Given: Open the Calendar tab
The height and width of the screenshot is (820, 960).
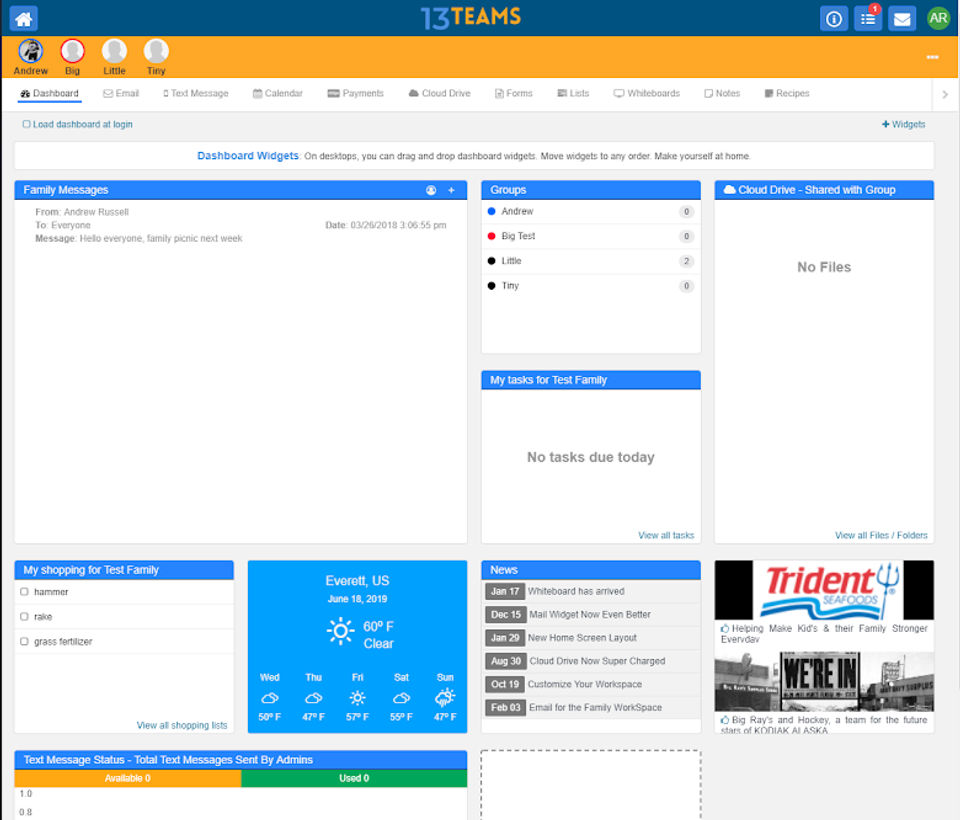Looking at the screenshot, I should pos(278,93).
